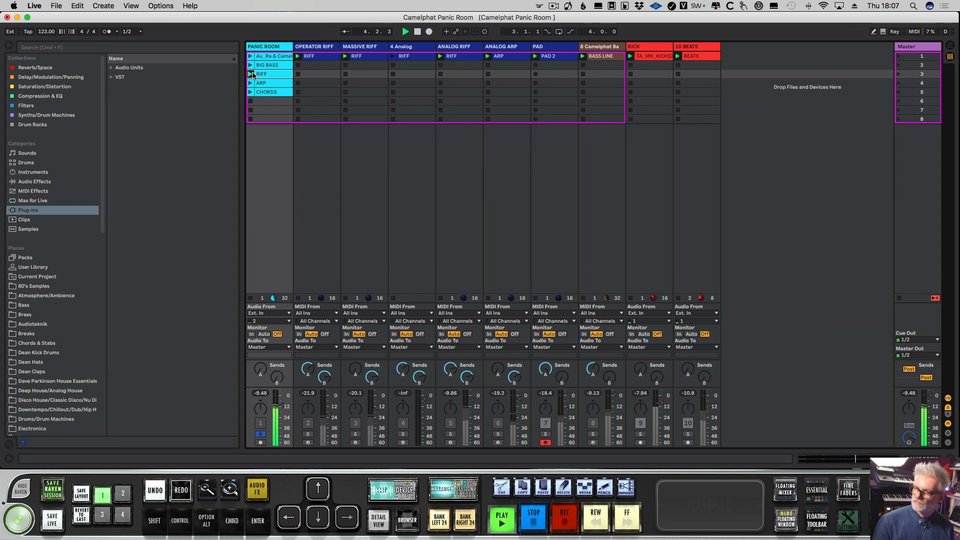Image resolution: width=960 pixels, height=540 pixels.
Task: Select layout preset 2 button
Action: click(x=122, y=493)
